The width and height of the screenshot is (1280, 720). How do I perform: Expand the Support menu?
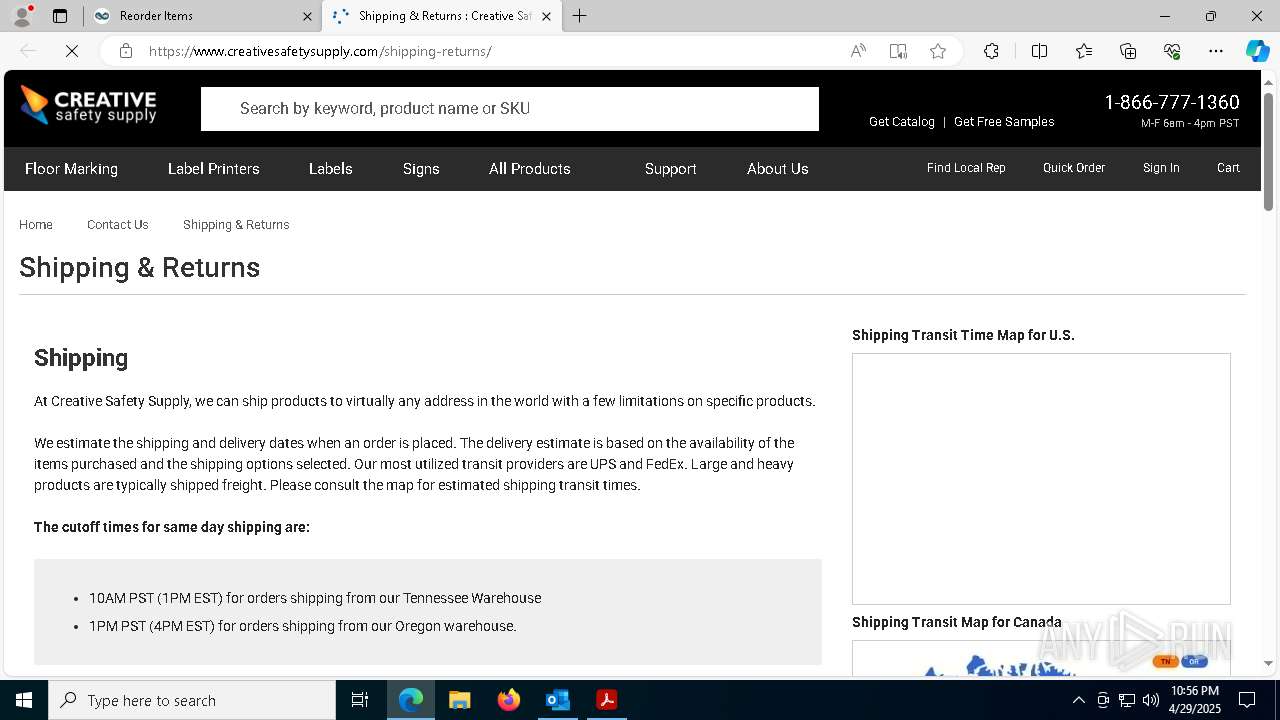pyautogui.click(x=671, y=169)
